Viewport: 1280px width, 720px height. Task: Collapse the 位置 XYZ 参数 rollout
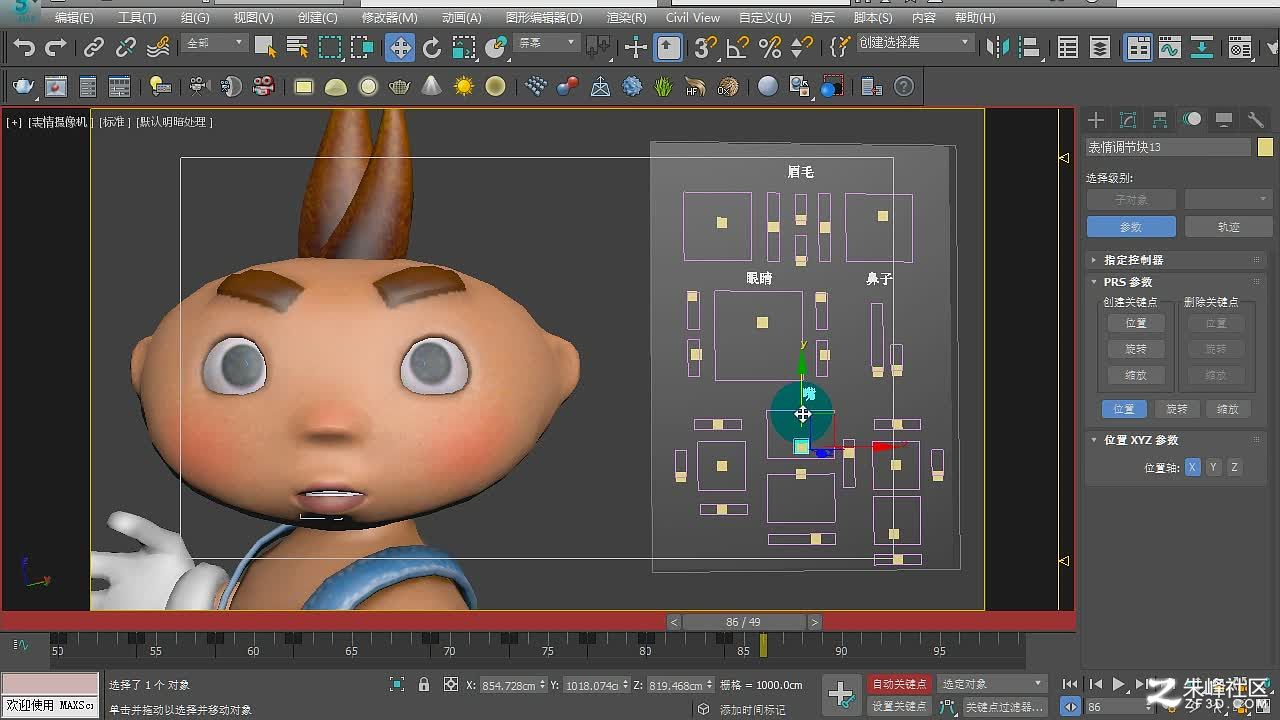coord(1176,440)
